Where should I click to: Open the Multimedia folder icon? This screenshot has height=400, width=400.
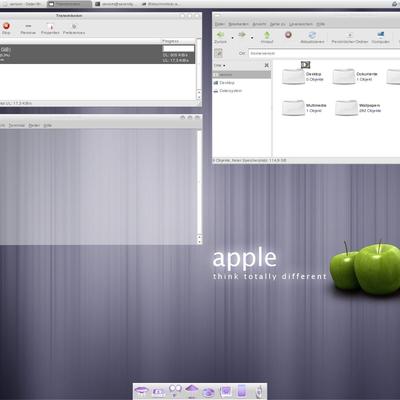click(x=293, y=108)
